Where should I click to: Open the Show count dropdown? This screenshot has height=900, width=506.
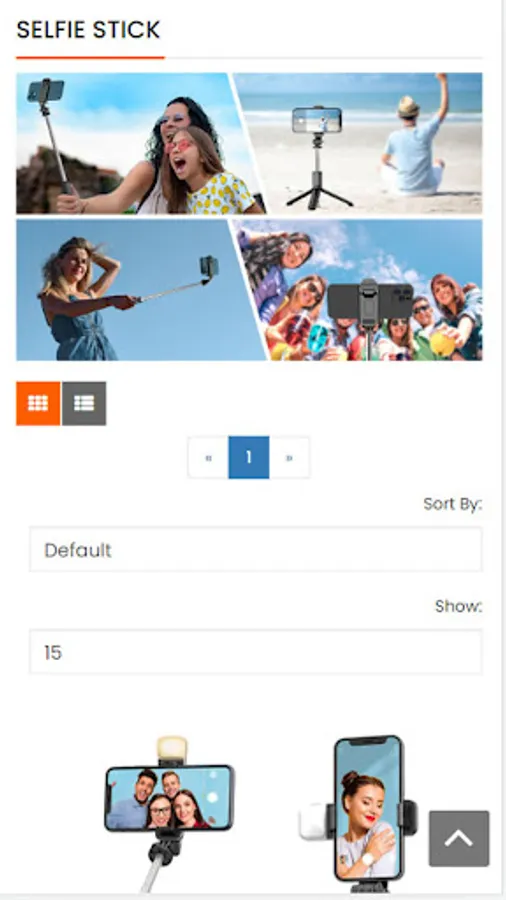coord(256,652)
